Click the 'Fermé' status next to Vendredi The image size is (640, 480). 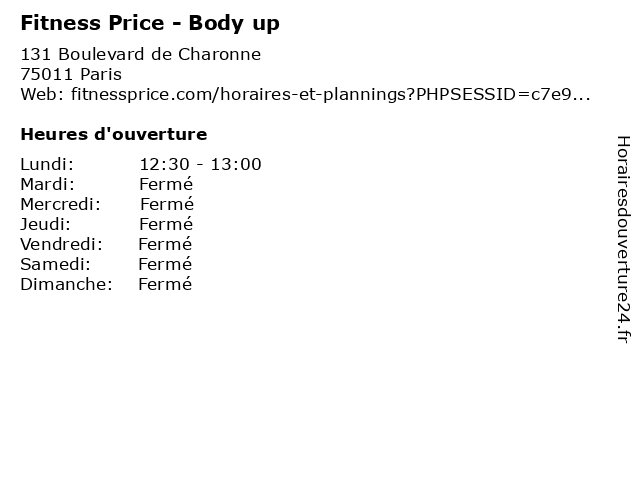(165, 244)
